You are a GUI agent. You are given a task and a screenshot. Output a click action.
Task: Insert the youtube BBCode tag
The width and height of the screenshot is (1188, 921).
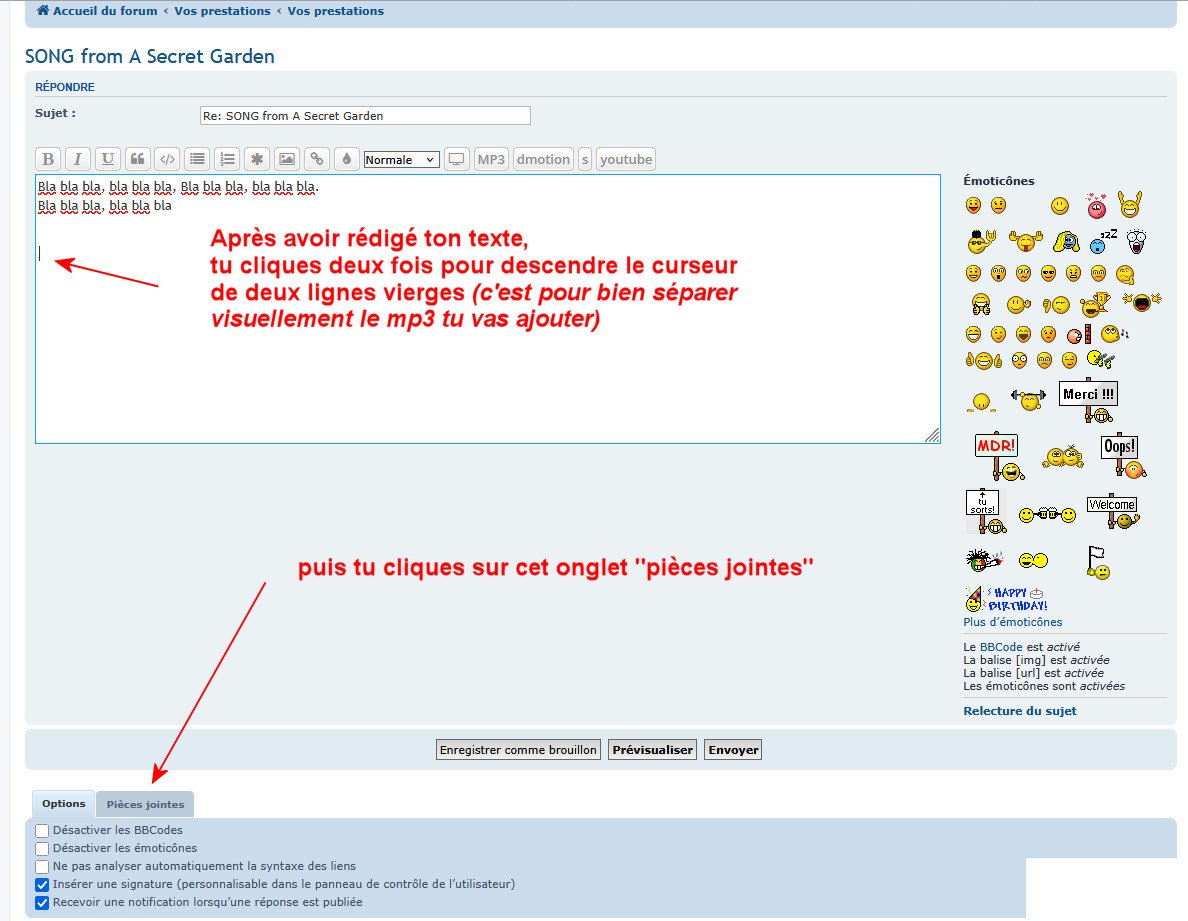[626, 159]
